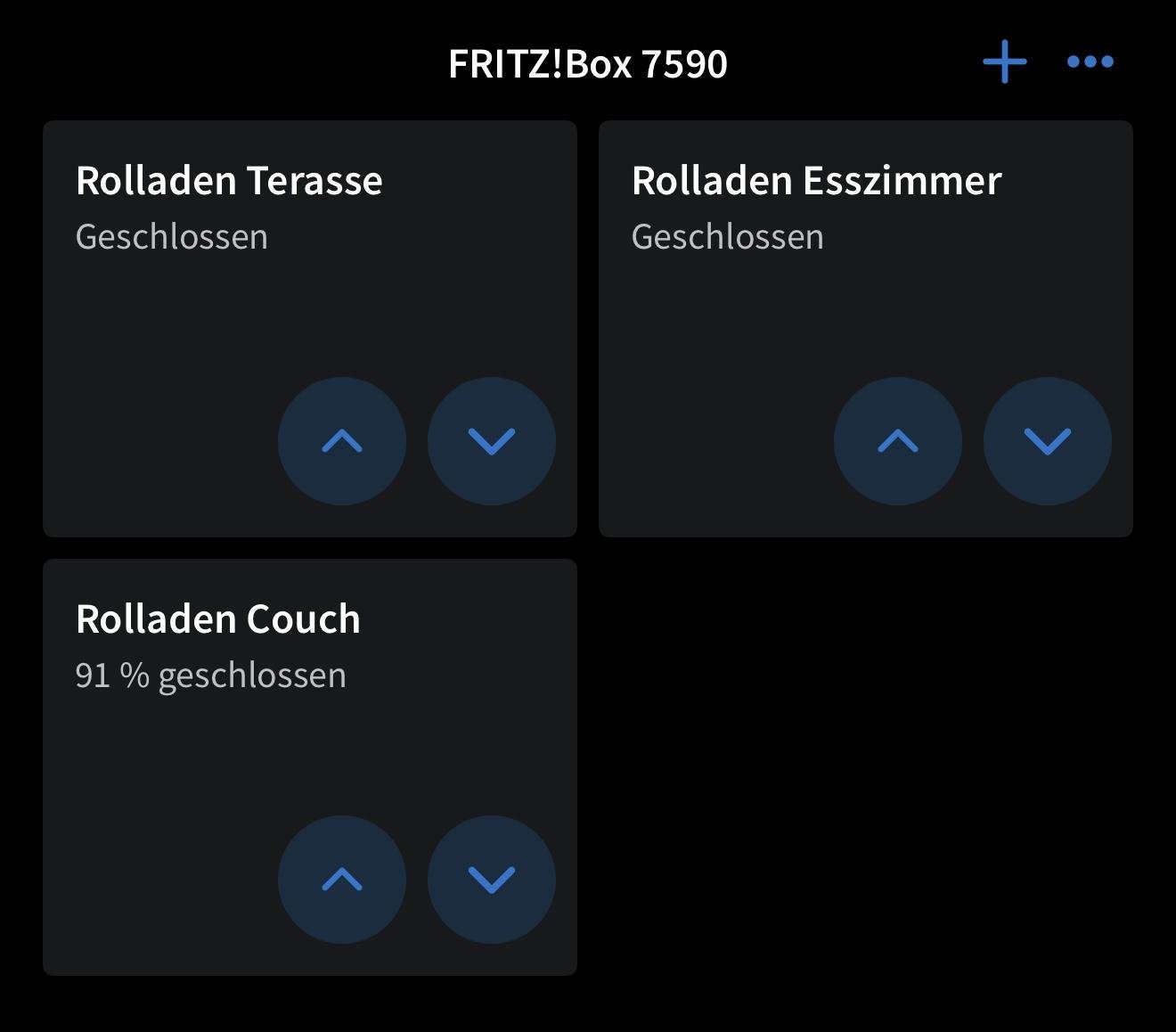Click the Geschlossen label on Rolladen Esszimmer
Image resolution: width=1176 pixels, height=1032 pixels.
click(x=727, y=235)
